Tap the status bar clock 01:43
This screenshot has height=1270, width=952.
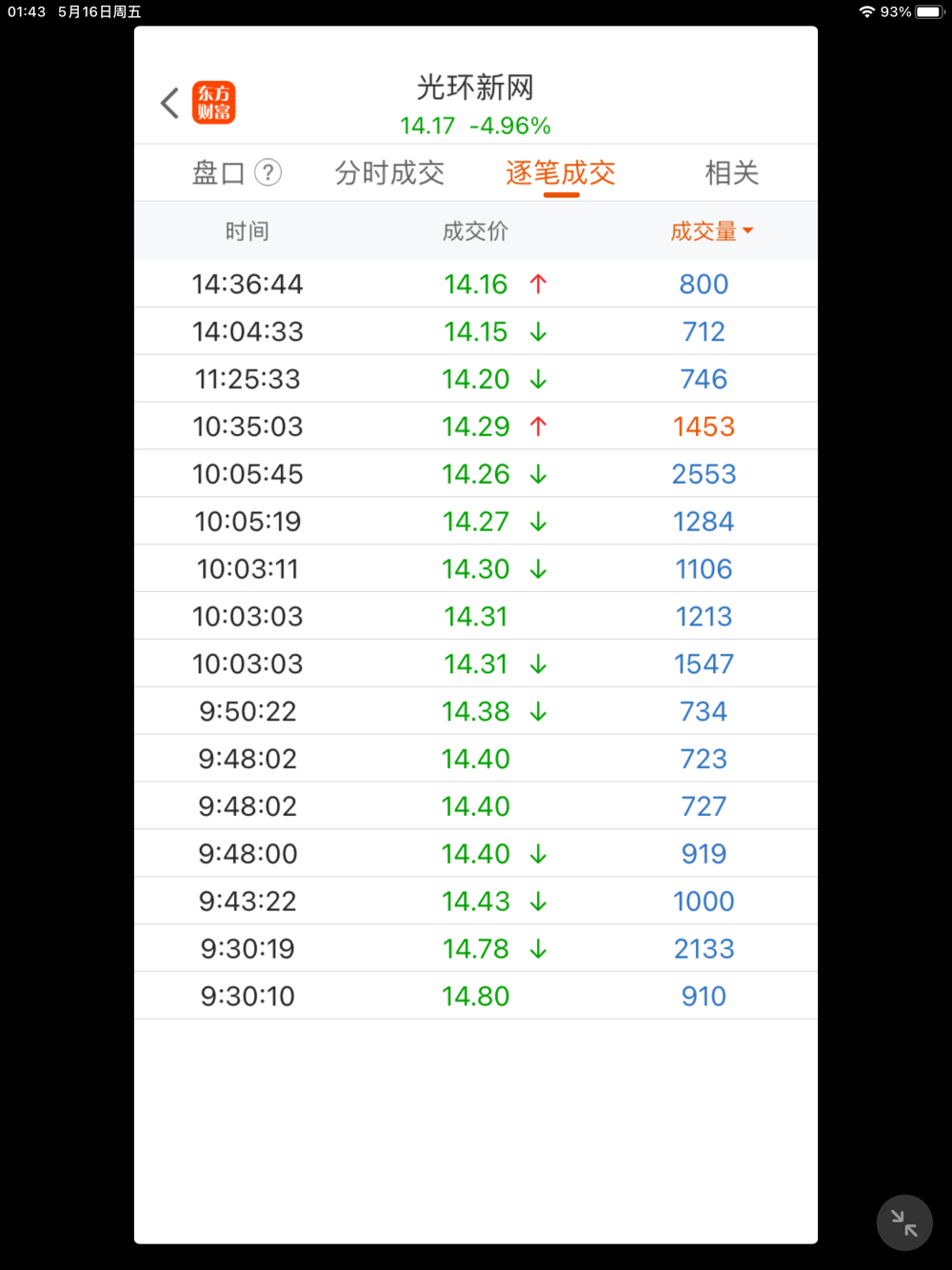(x=27, y=11)
